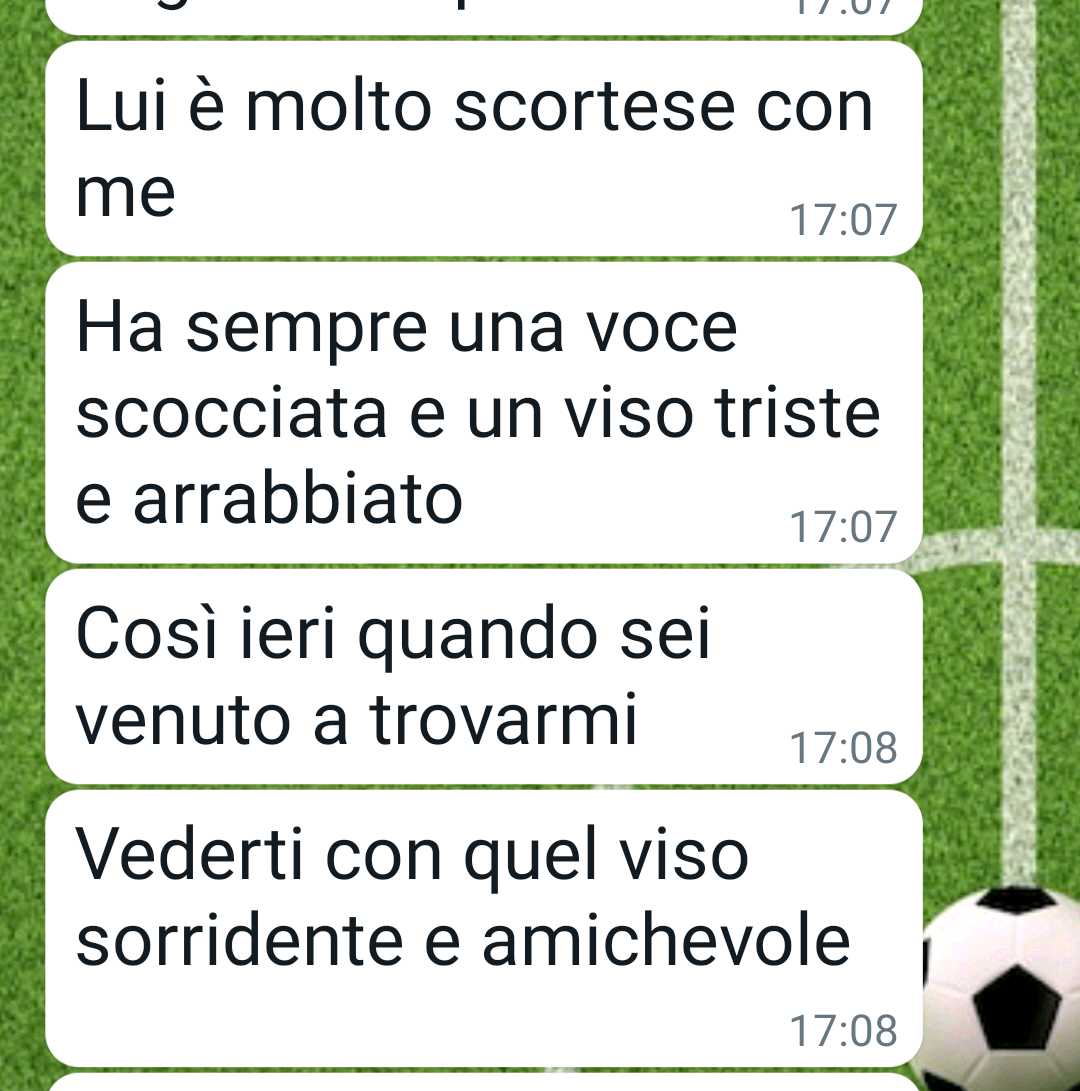The height and width of the screenshot is (1091, 1080).
Task: Tap the "Vederti con quel viso sorridente" message
Action: pos(484,928)
